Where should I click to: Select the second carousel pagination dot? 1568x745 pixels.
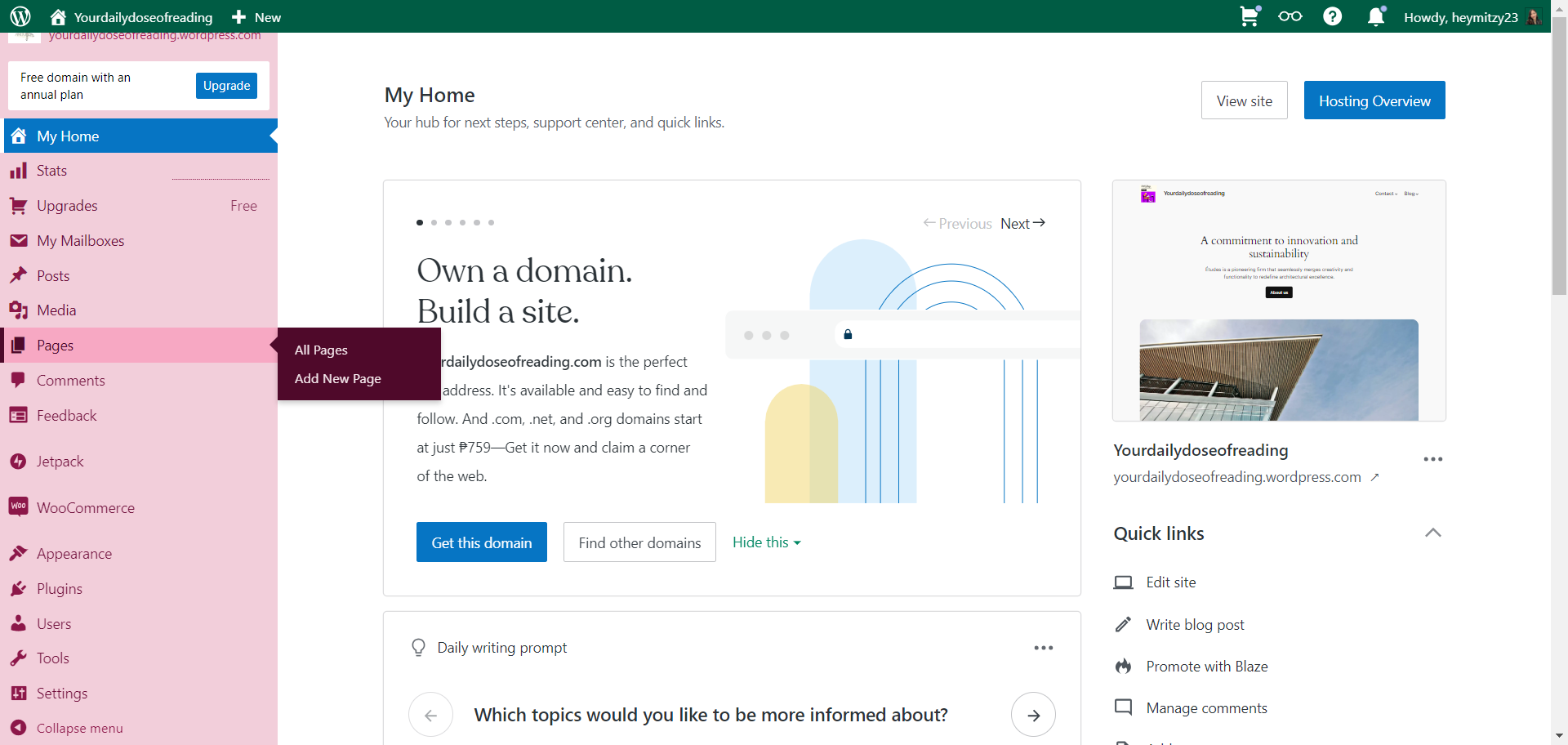(434, 222)
